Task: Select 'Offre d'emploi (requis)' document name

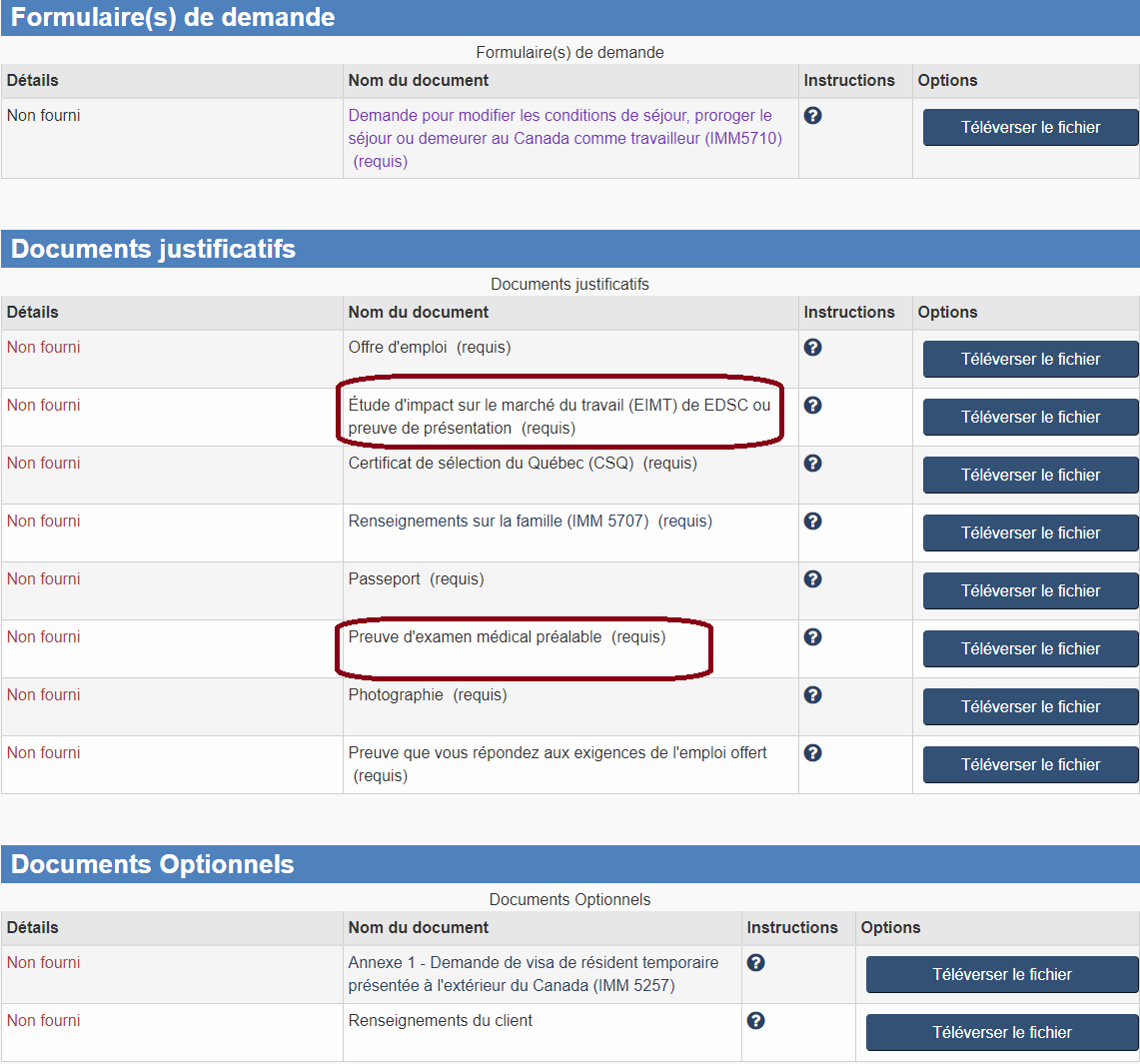Action: point(430,348)
